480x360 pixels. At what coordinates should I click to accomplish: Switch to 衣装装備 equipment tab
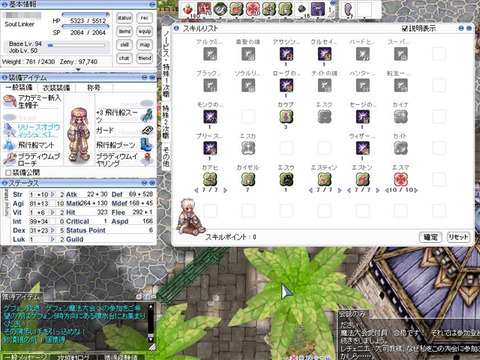point(56,88)
